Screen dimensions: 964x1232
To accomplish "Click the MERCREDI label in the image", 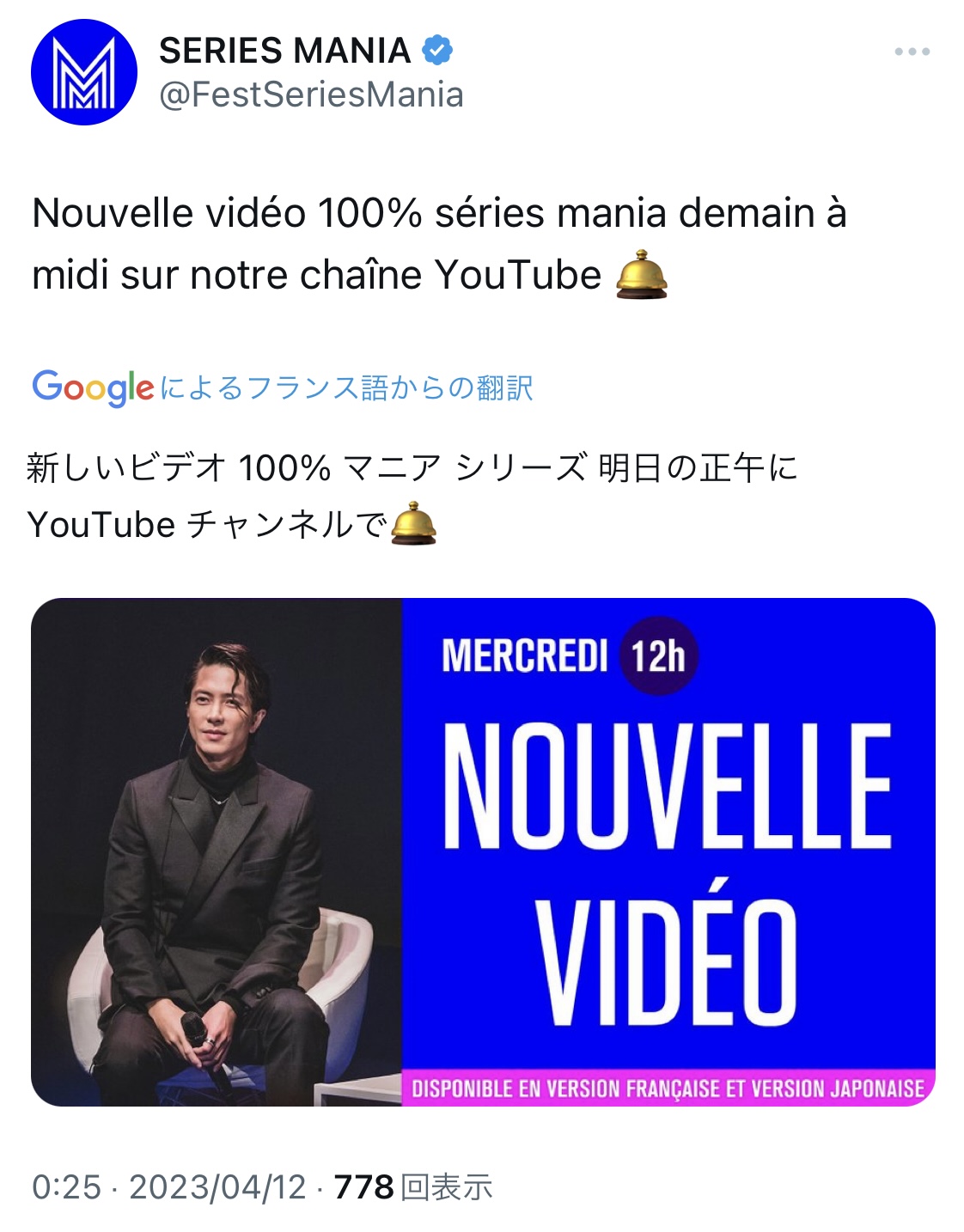I will [525, 656].
